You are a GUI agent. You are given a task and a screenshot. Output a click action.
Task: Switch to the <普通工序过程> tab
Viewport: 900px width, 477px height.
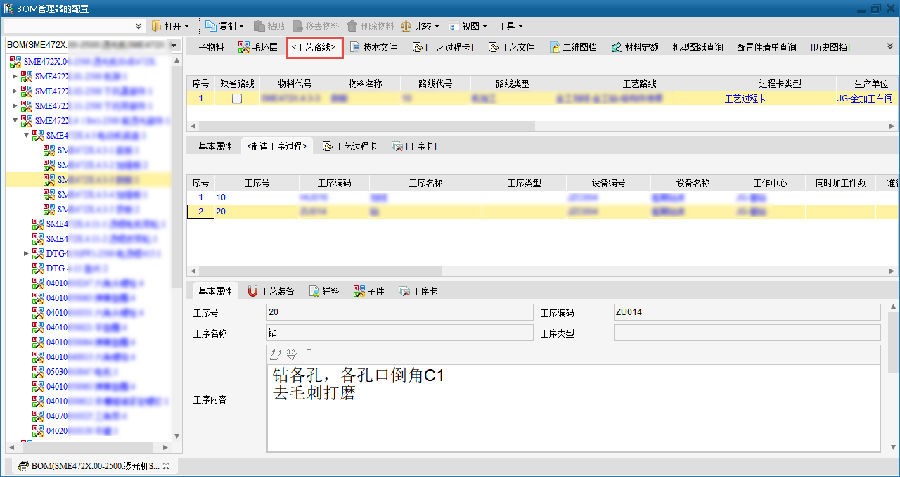pyautogui.click(x=277, y=146)
